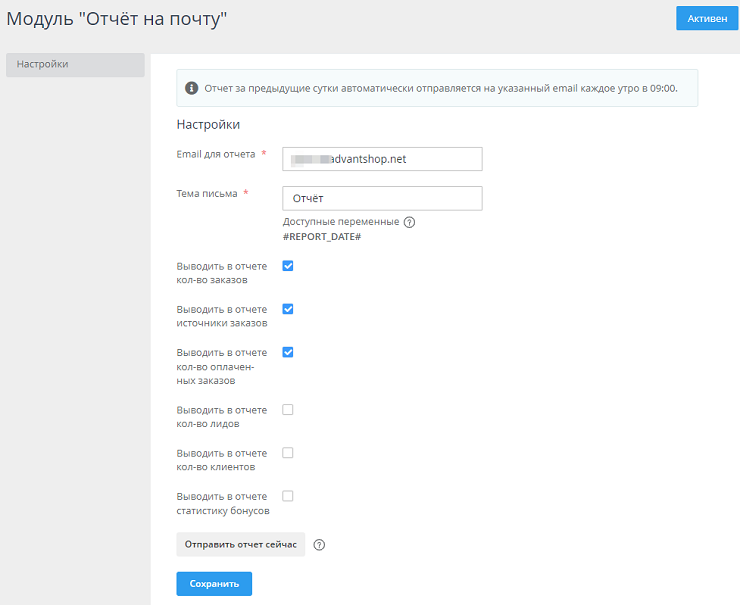Open the "Настройки" sidebar tab

[75, 65]
